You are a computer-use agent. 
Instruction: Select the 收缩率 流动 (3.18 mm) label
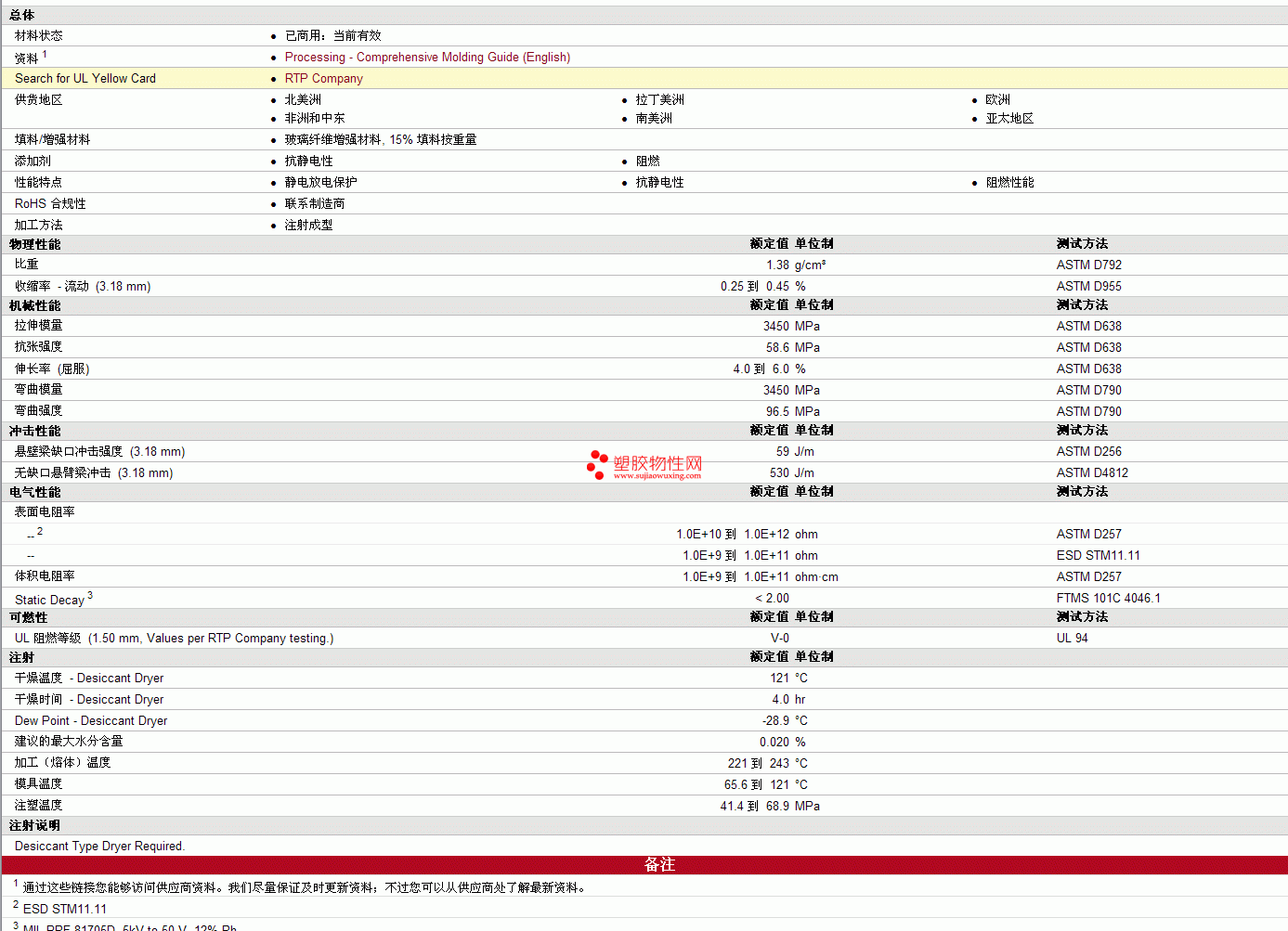point(83,287)
